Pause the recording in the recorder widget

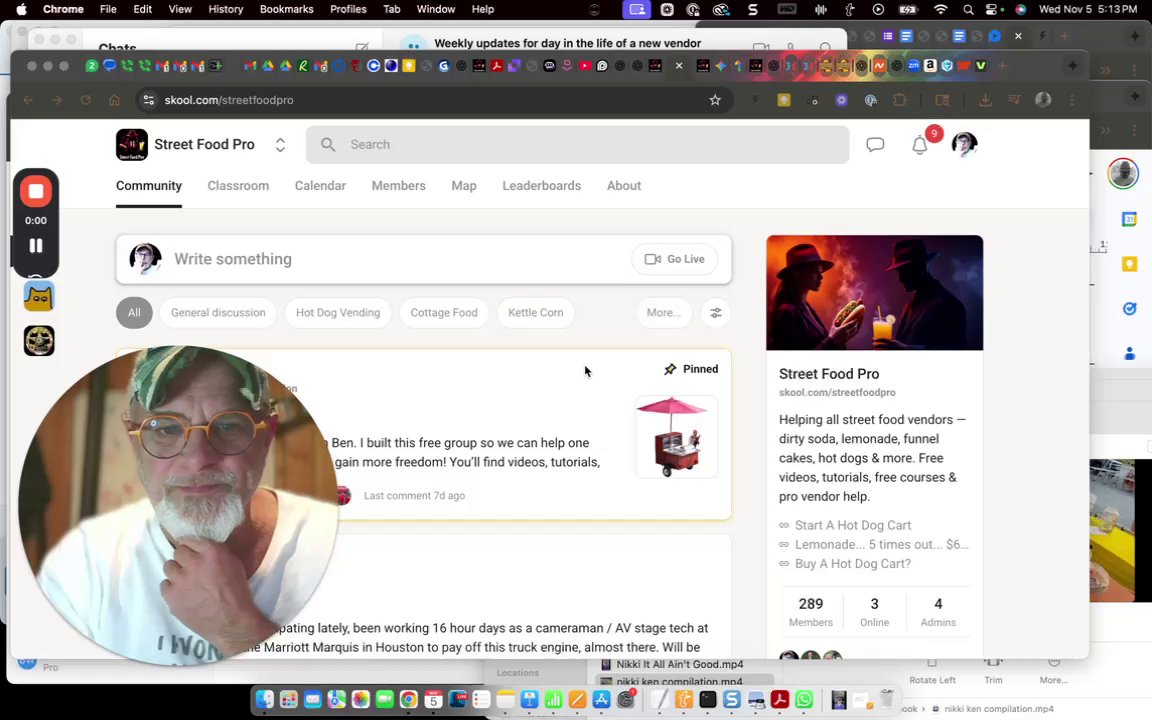pos(35,245)
